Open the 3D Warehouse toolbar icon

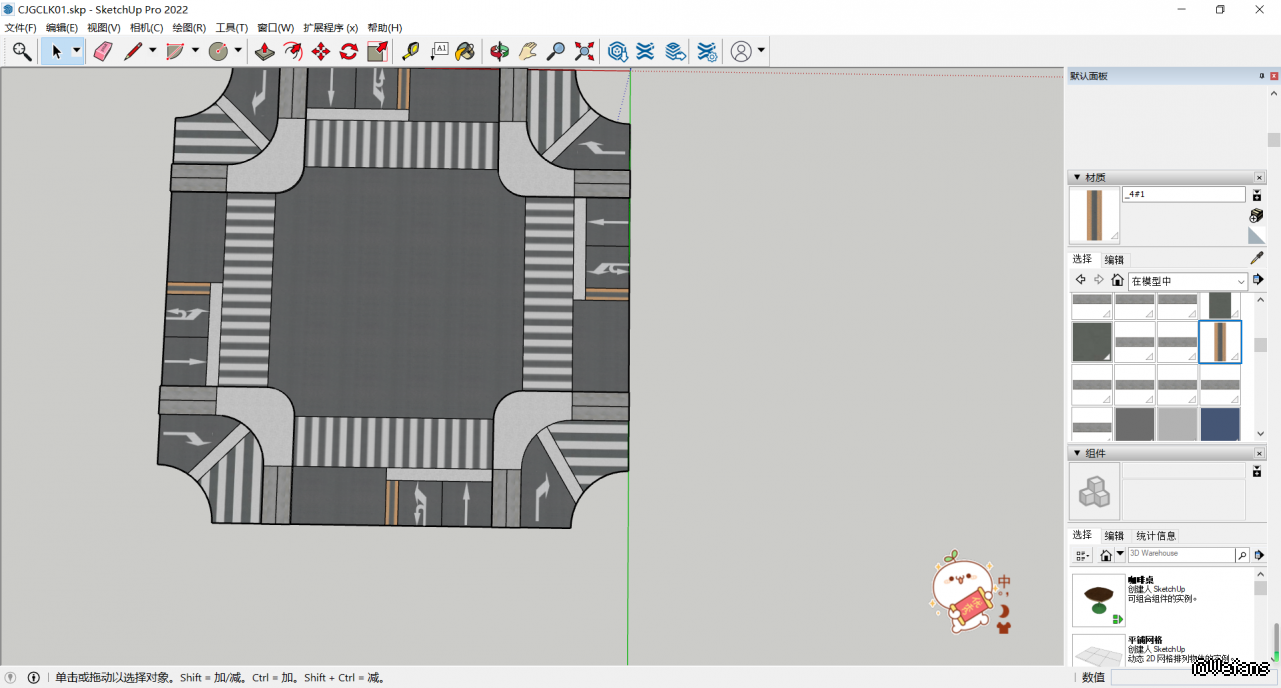pos(618,52)
